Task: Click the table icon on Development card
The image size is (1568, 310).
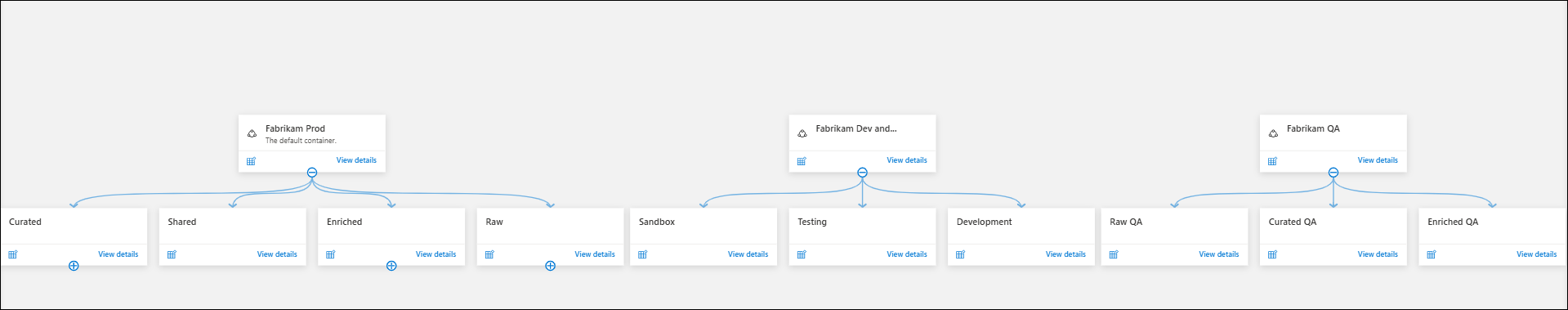Action: (961, 254)
